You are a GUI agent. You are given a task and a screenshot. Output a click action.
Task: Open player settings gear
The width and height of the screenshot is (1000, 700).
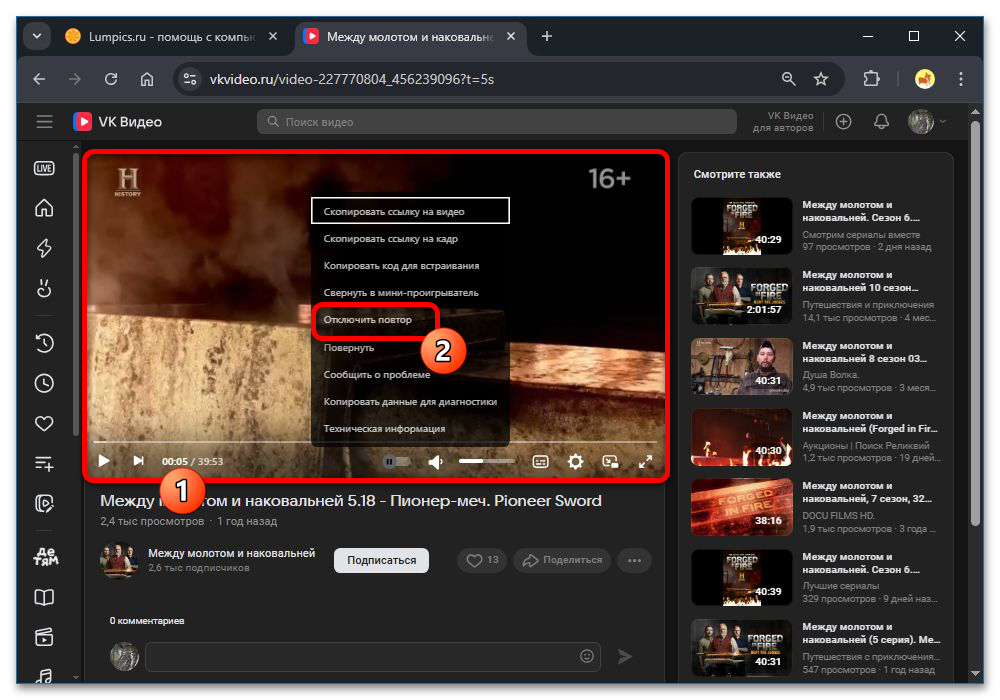(575, 462)
